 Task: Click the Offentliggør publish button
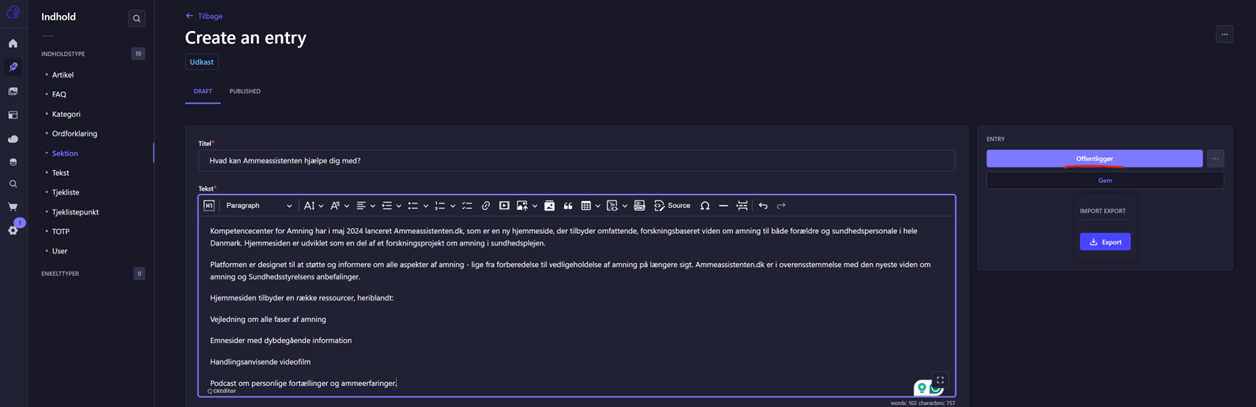pos(1094,159)
